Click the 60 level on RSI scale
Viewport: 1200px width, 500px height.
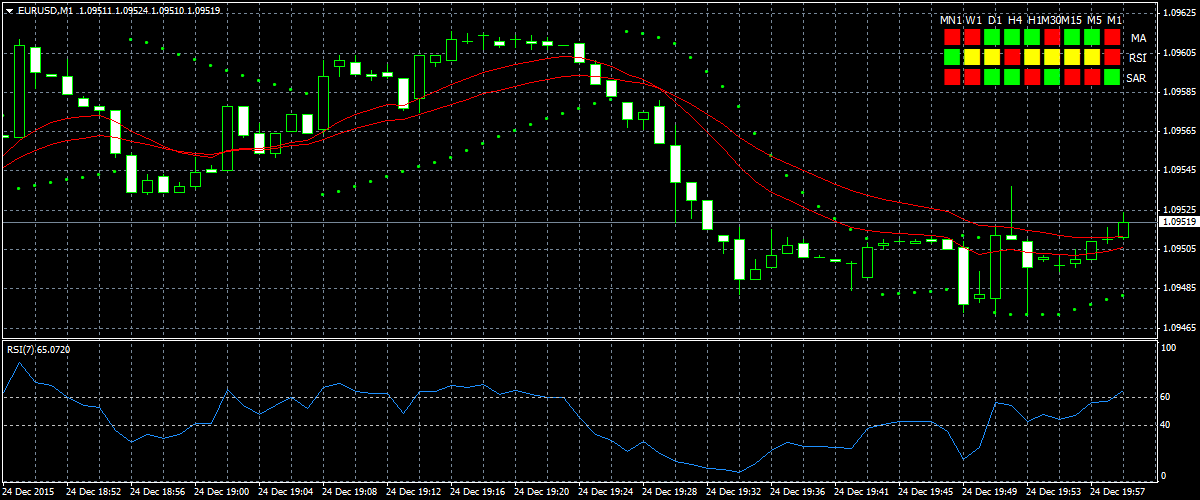point(1166,397)
